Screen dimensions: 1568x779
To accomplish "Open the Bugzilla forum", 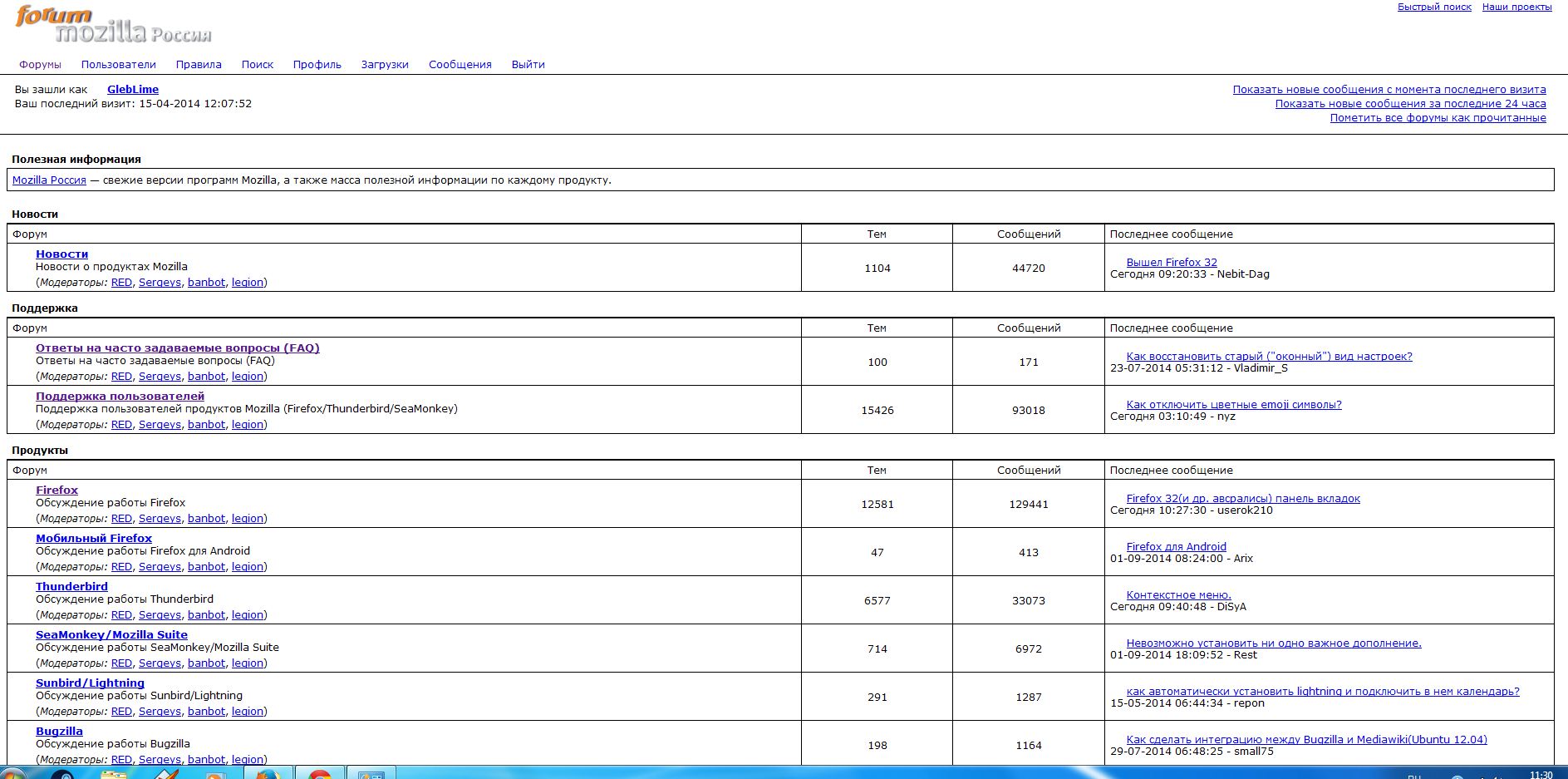I will pos(59,731).
